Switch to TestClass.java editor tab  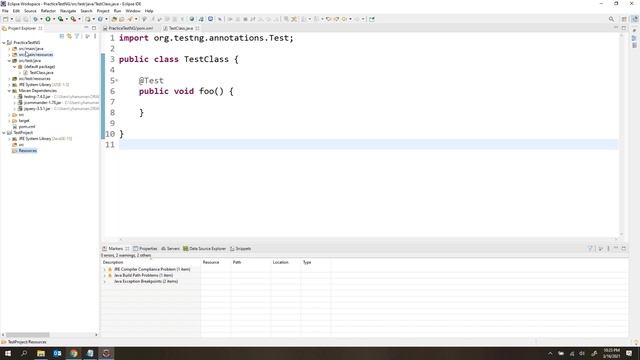pyautogui.click(x=180, y=28)
